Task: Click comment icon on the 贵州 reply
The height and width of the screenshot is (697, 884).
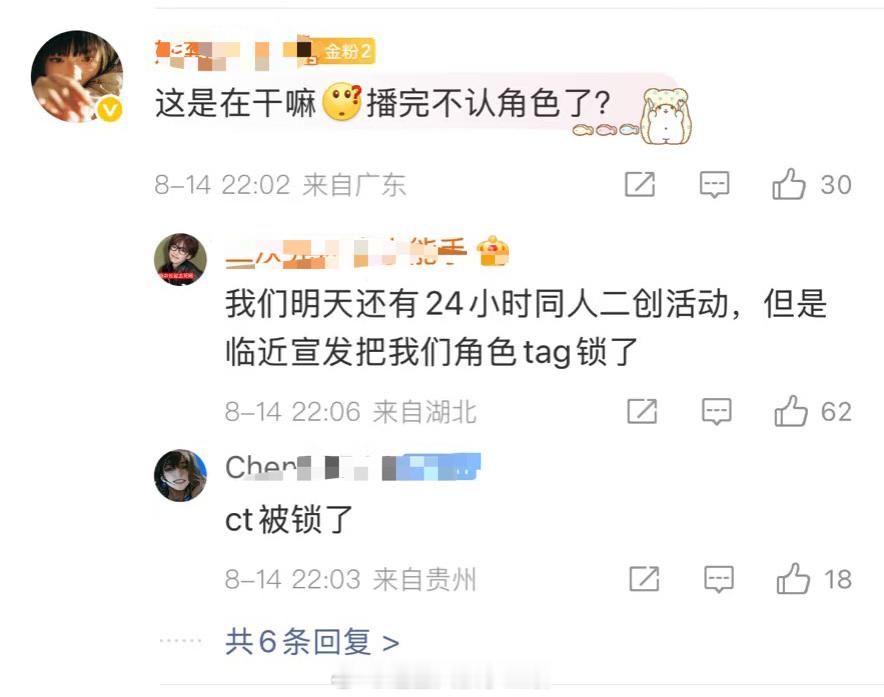Action: click(719, 579)
